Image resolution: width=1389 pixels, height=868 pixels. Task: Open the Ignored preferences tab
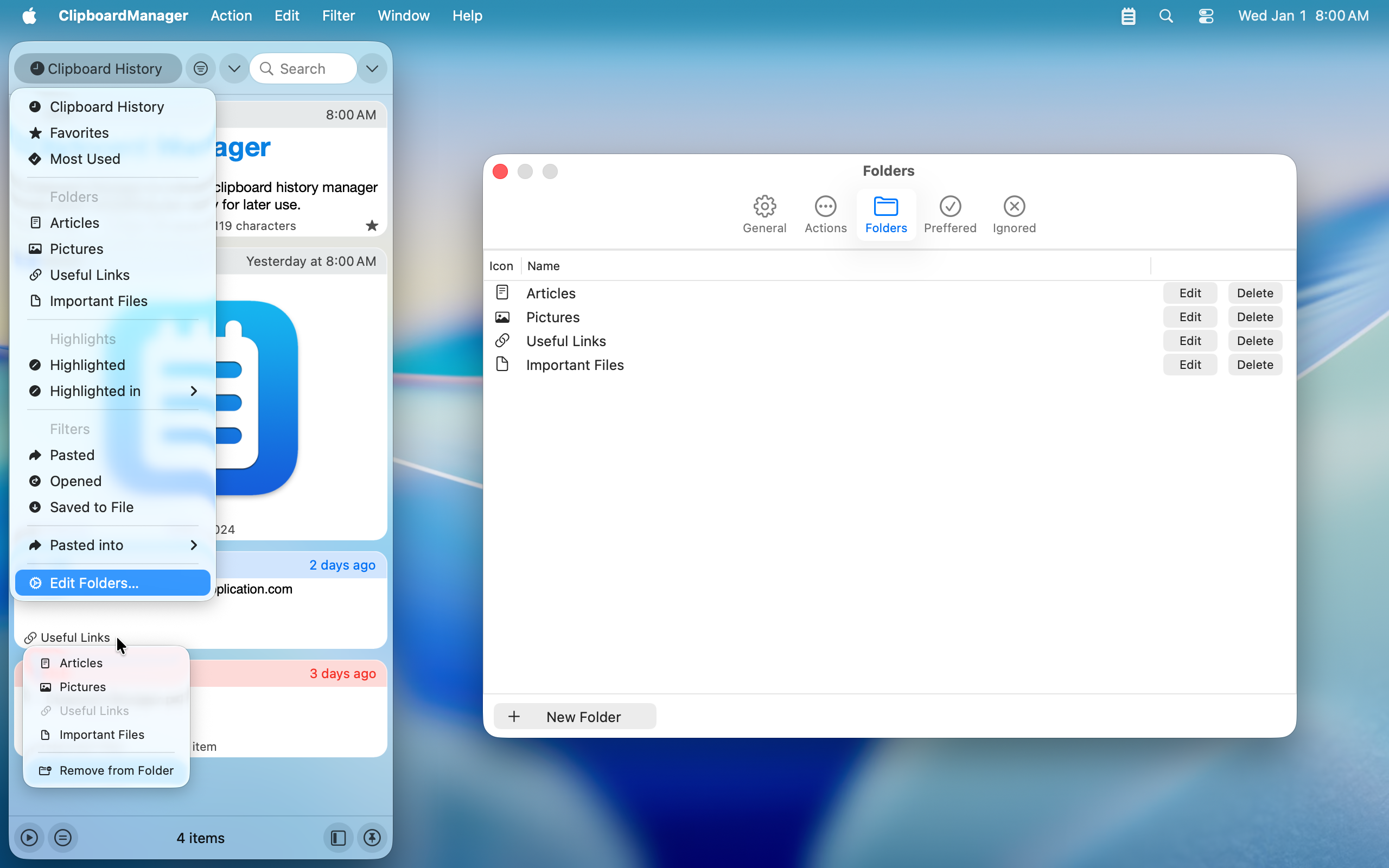pyautogui.click(x=1014, y=215)
